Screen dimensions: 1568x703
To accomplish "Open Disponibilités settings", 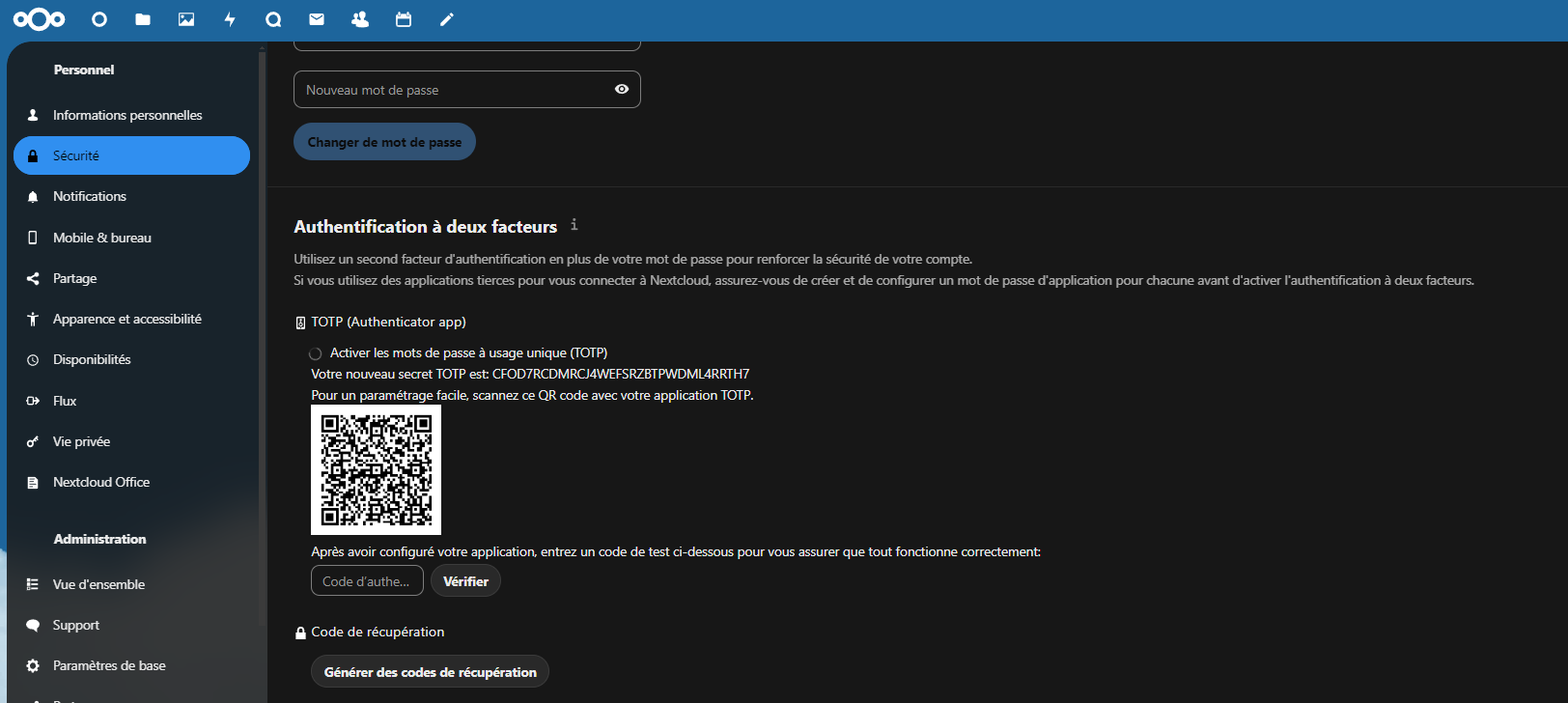I will pos(131,359).
